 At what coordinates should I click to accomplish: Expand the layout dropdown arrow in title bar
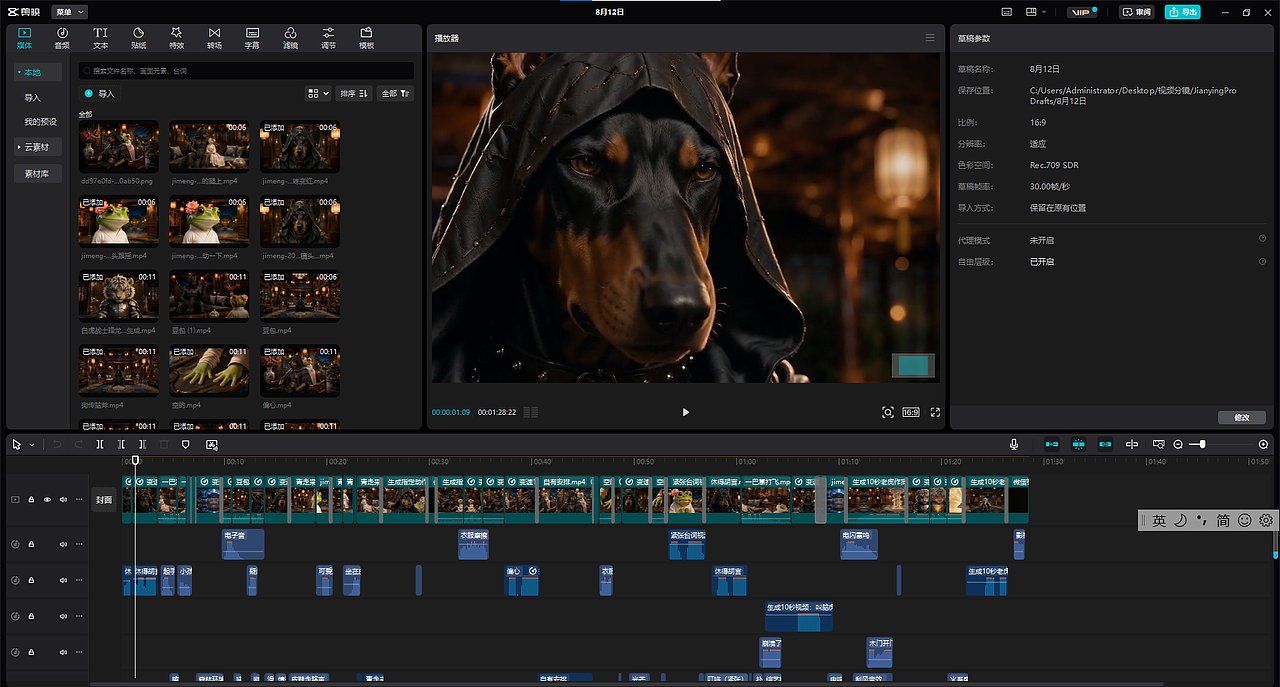(1044, 12)
